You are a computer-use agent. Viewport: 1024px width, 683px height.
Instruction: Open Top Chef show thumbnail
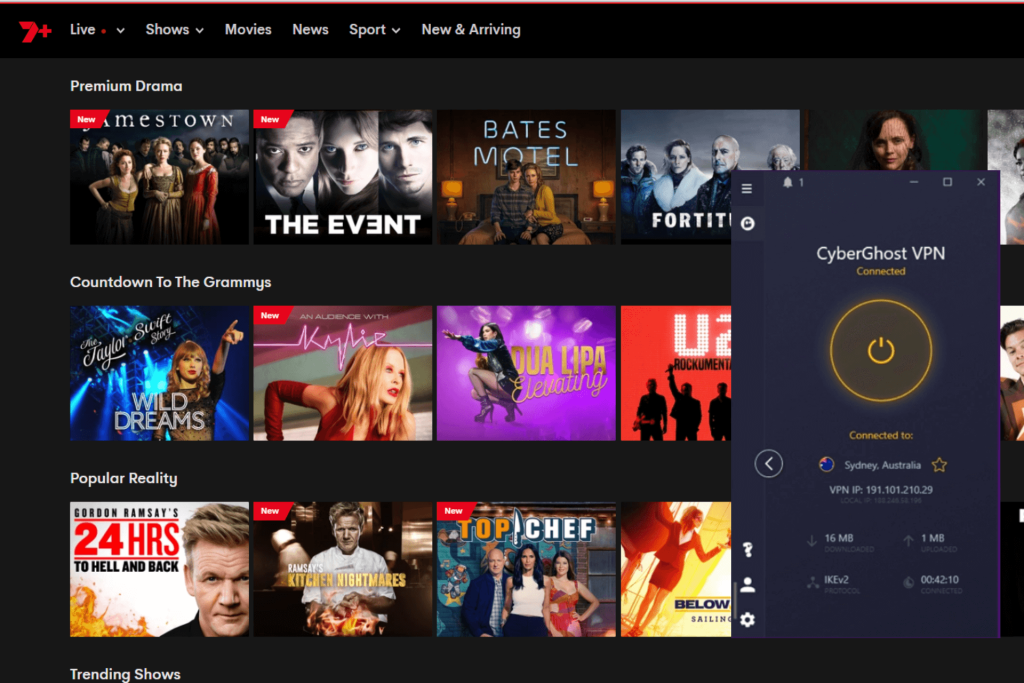[526, 569]
